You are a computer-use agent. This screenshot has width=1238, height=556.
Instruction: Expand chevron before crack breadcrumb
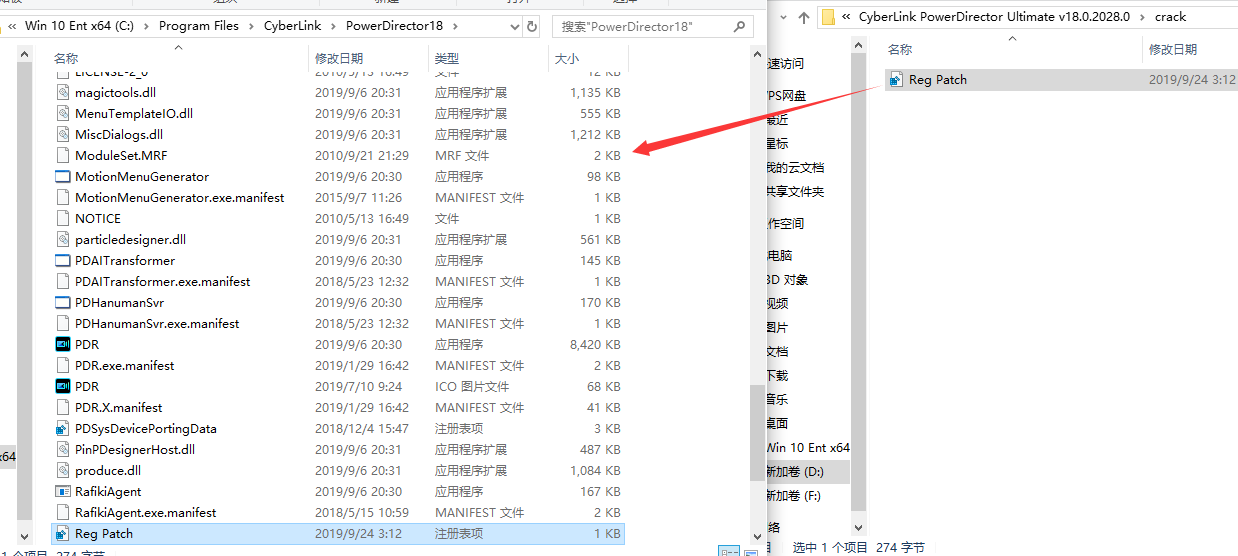coord(1144,16)
